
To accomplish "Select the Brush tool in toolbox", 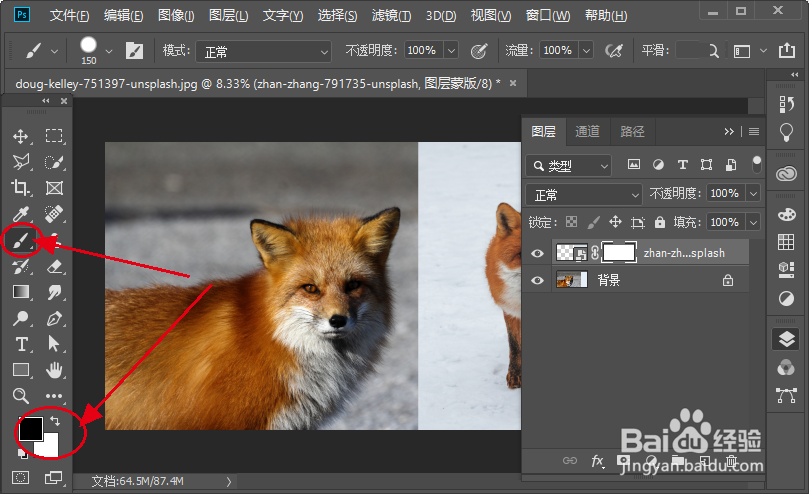I will tap(21, 240).
